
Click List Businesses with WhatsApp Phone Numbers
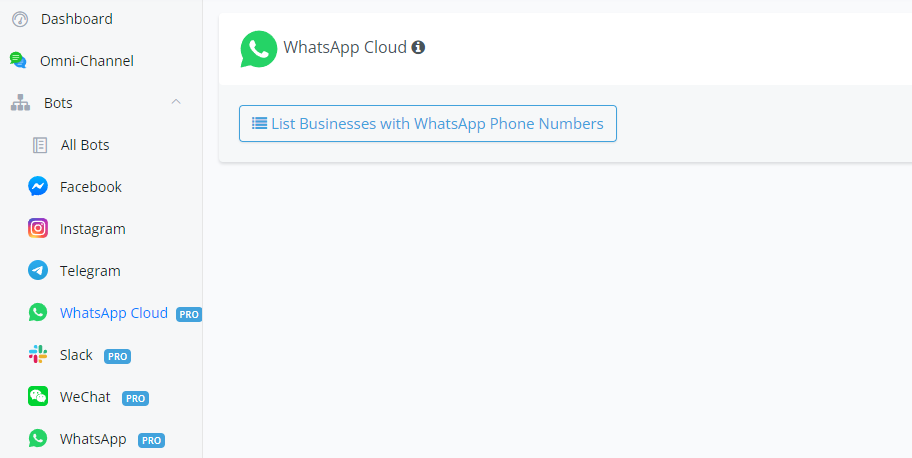(428, 123)
